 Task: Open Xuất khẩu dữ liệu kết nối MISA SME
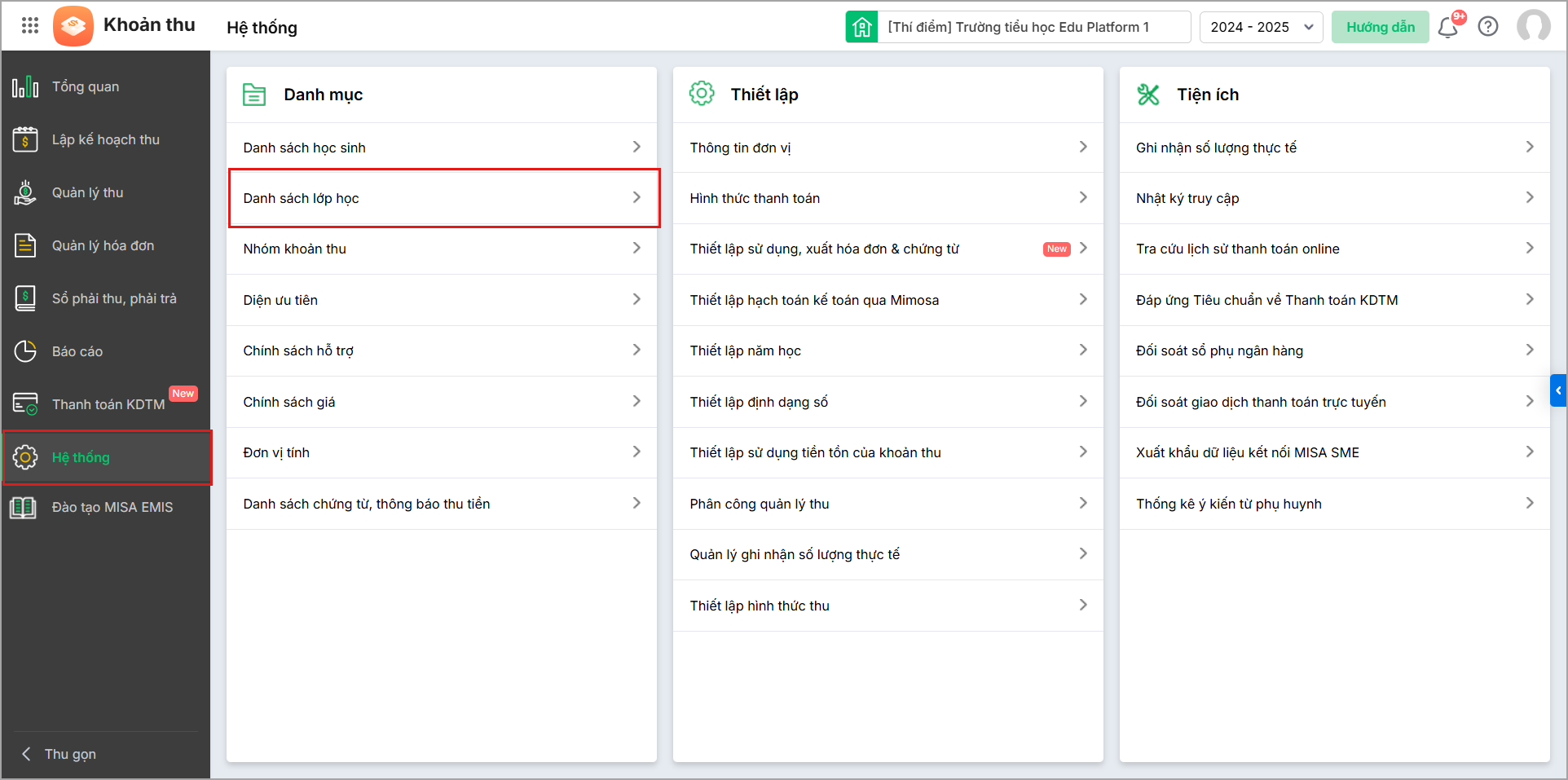(1335, 452)
